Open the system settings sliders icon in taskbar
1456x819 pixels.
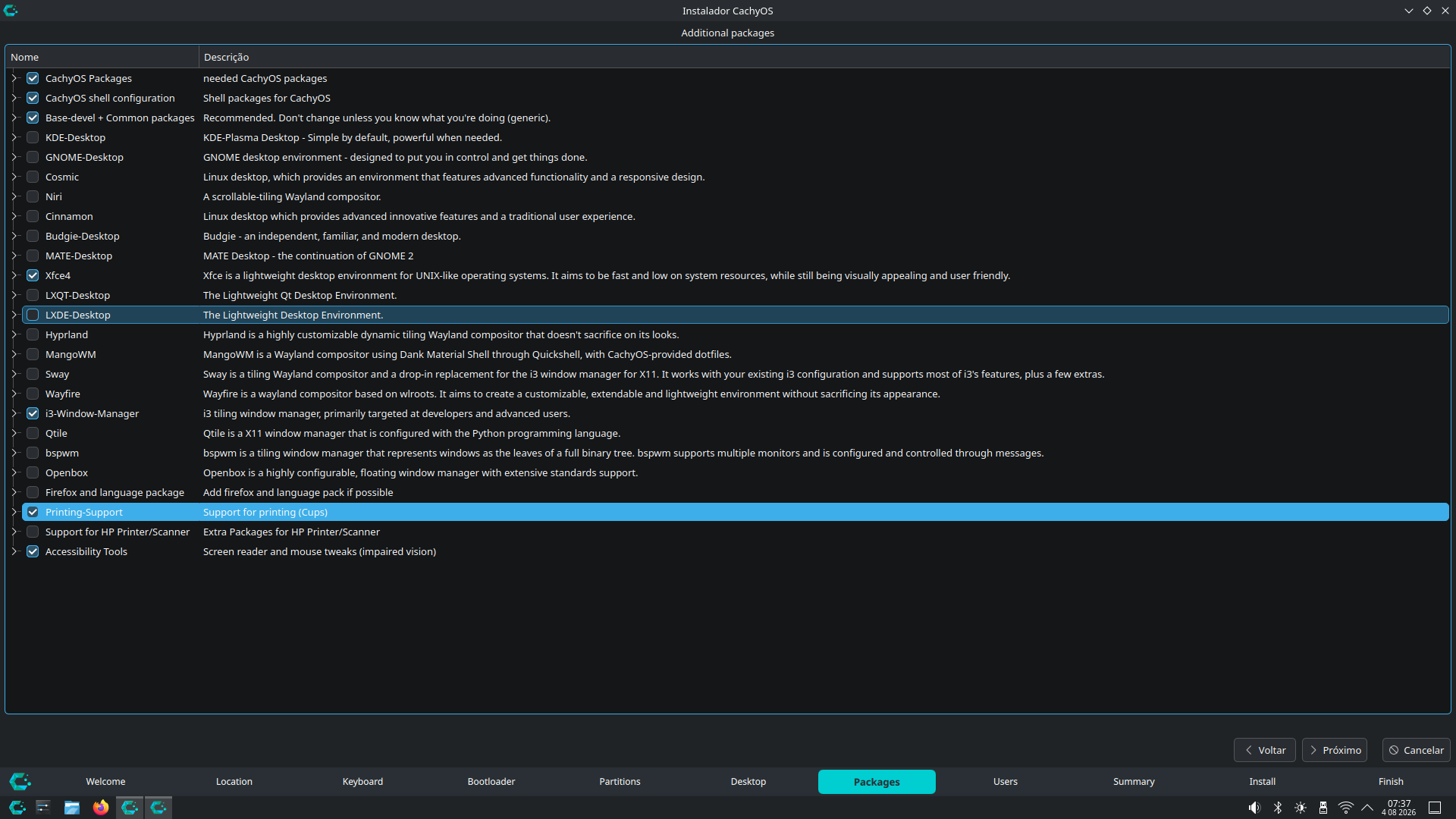[x=43, y=808]
